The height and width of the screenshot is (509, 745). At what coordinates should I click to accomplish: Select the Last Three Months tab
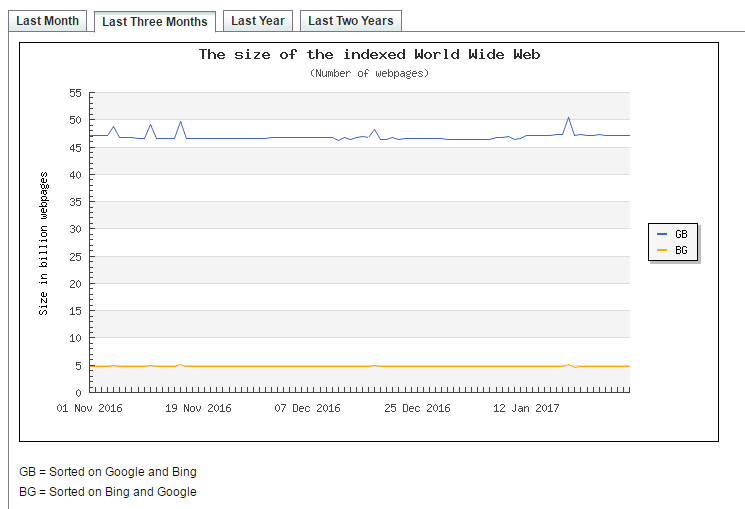[x=155, y=22]
